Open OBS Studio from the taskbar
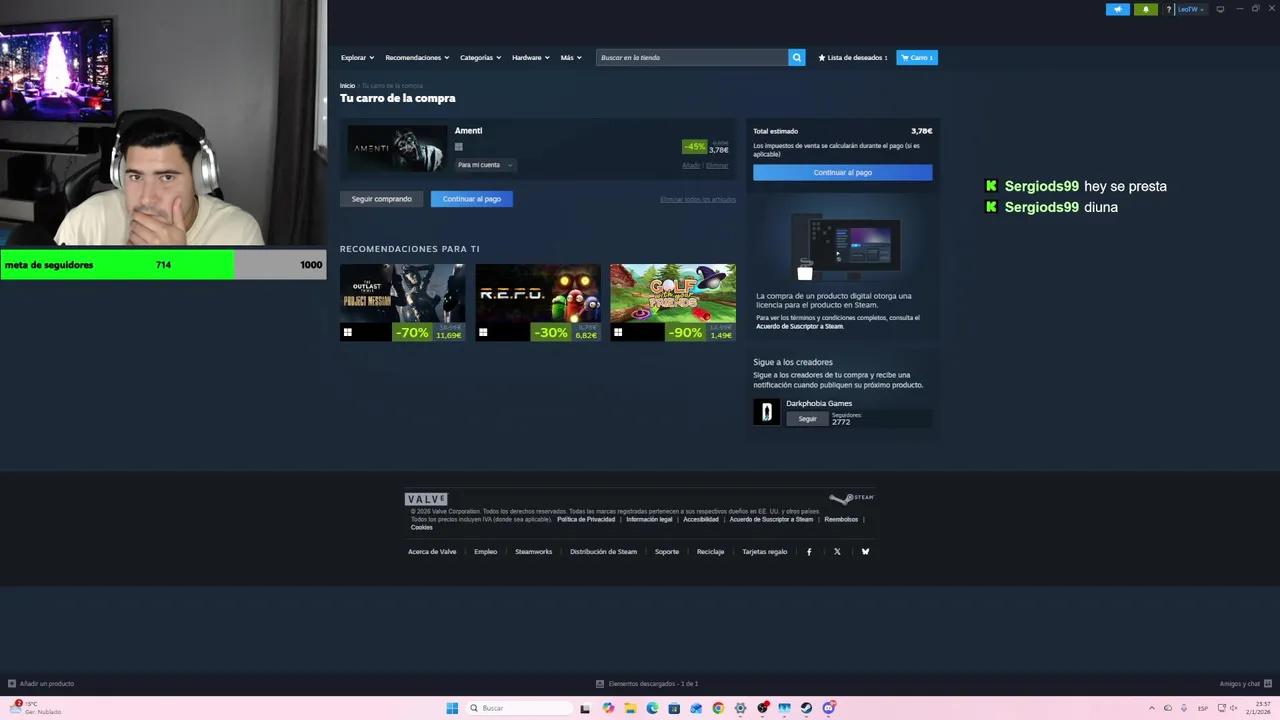 (x=763, y=708)
